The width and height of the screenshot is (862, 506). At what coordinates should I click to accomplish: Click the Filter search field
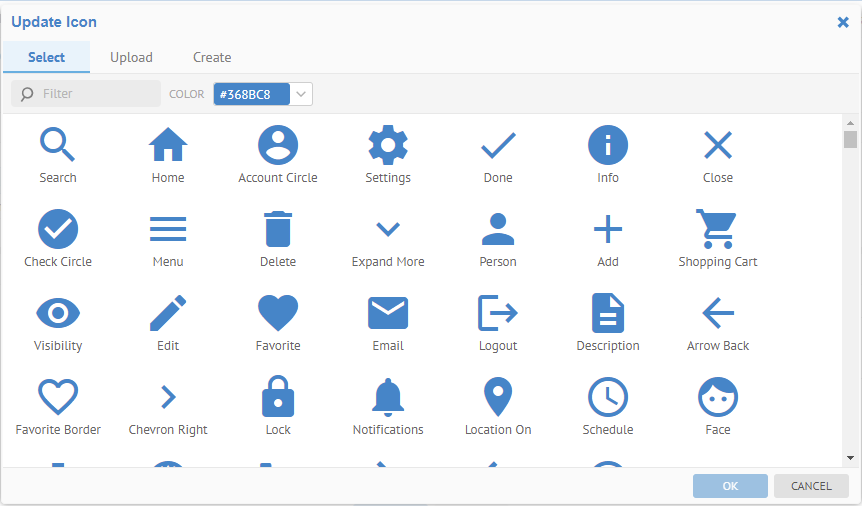point(95,94)
